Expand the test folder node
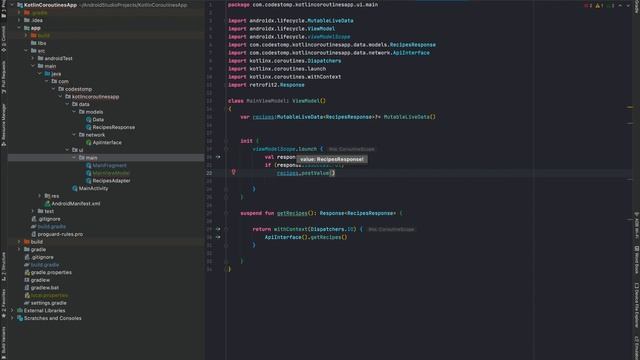 click(x=33, y=211)
